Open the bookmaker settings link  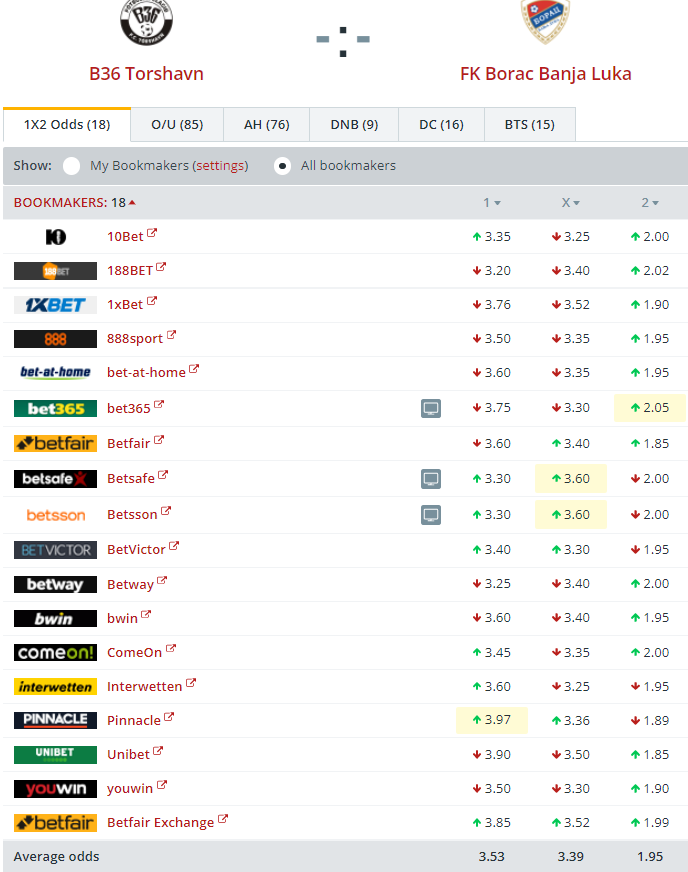220,166
